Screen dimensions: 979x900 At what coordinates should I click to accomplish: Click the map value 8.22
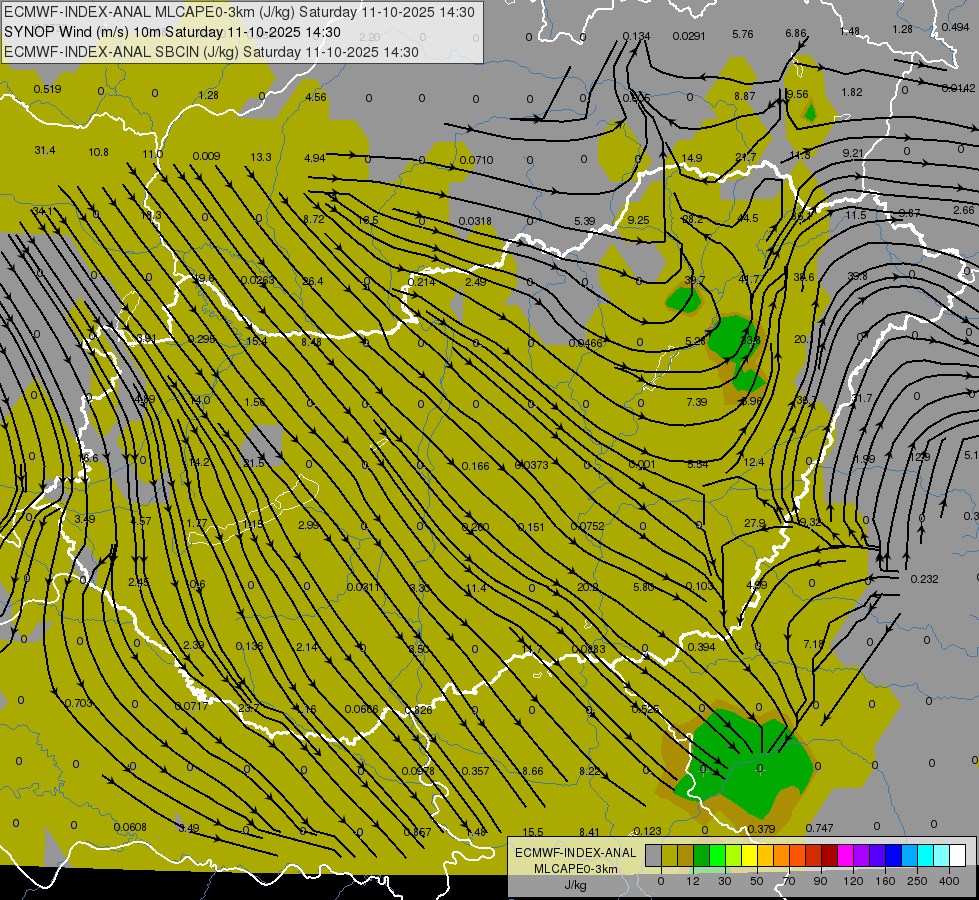click(590, 771)
